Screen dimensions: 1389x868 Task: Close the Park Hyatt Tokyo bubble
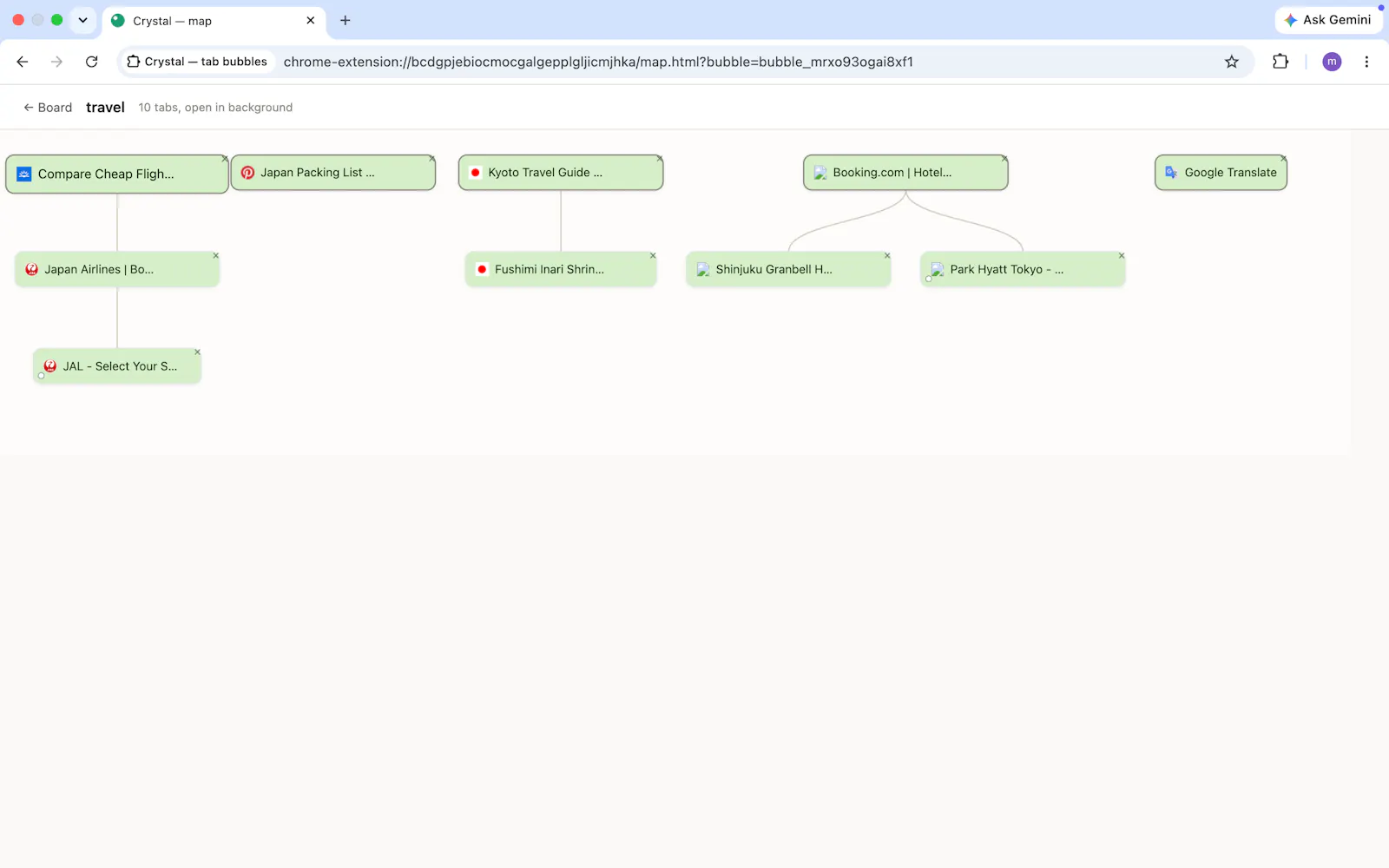[1122, 255]
